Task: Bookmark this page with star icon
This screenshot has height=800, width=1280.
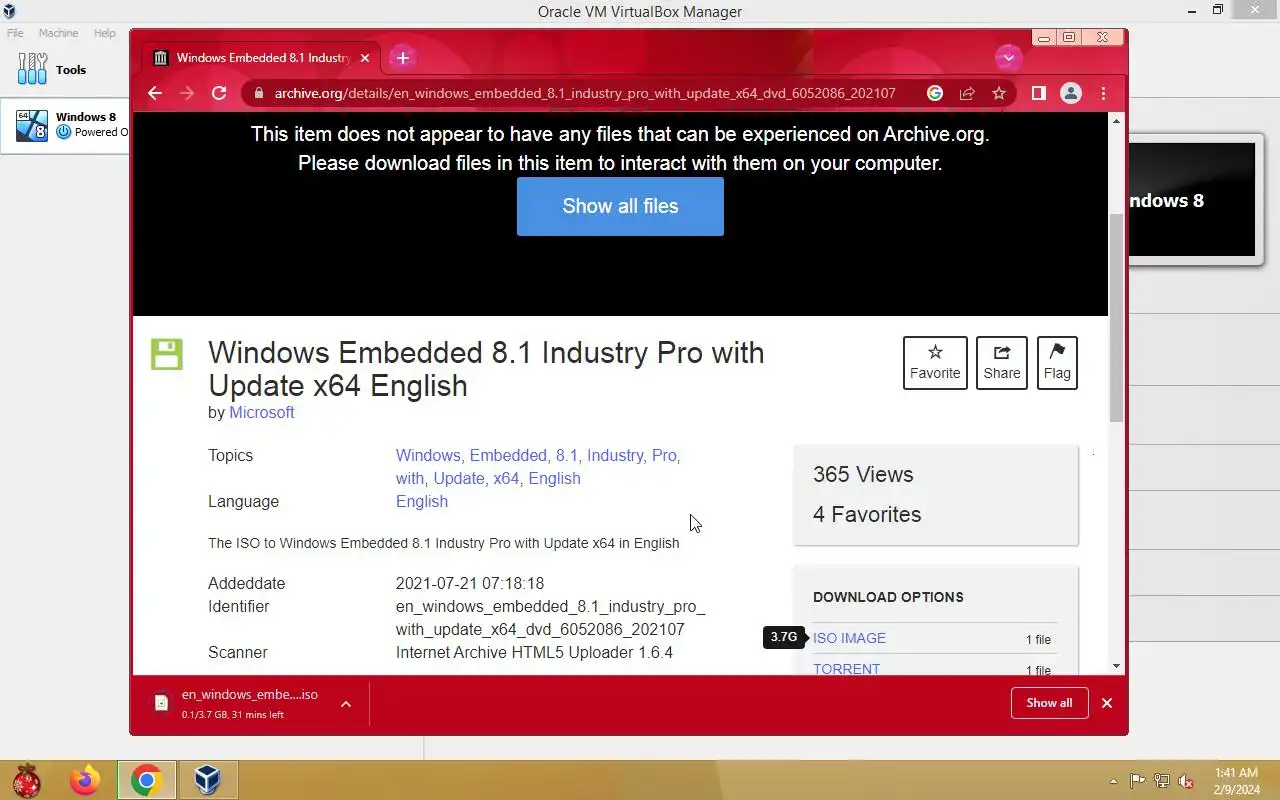Action: coord(999,93)
